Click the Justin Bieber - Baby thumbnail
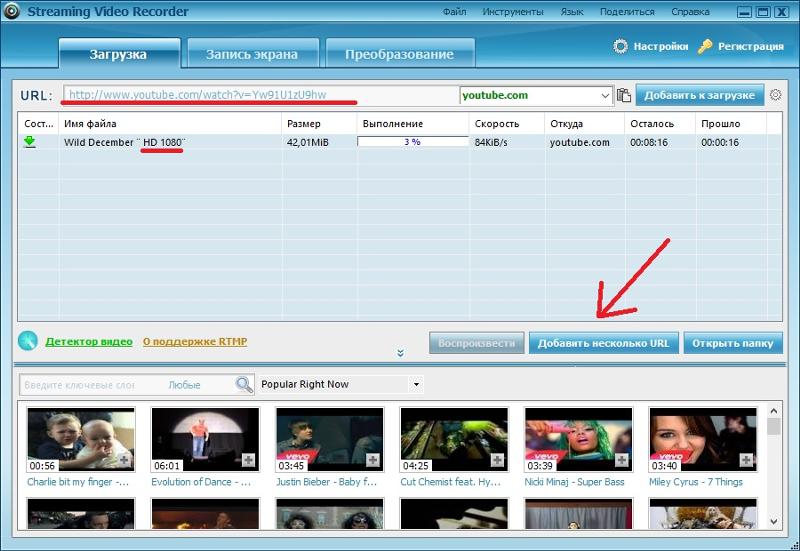This screenshot has height=551, width=800. pyautogui.click(x=330, y=439)
